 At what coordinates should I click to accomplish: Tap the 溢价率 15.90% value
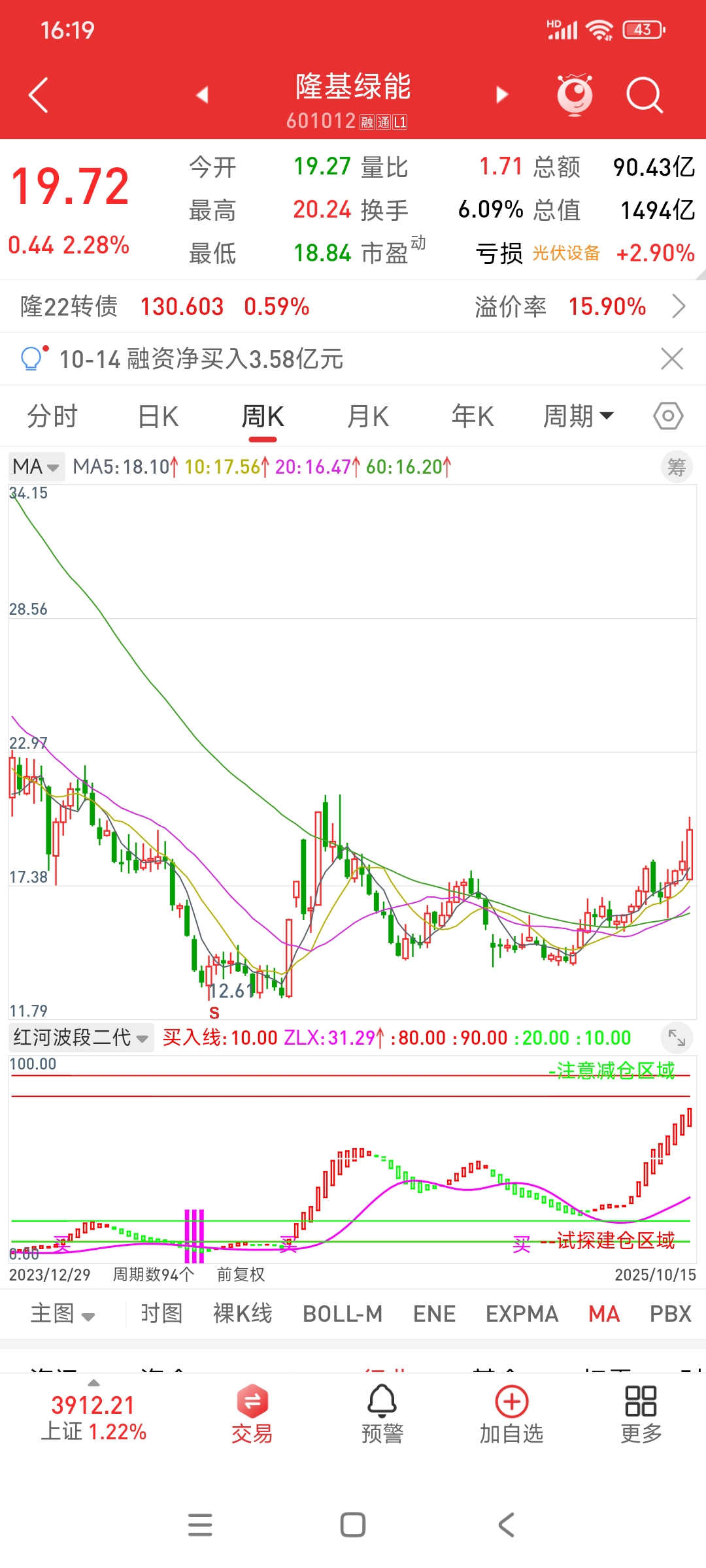[x=607, y=306]
